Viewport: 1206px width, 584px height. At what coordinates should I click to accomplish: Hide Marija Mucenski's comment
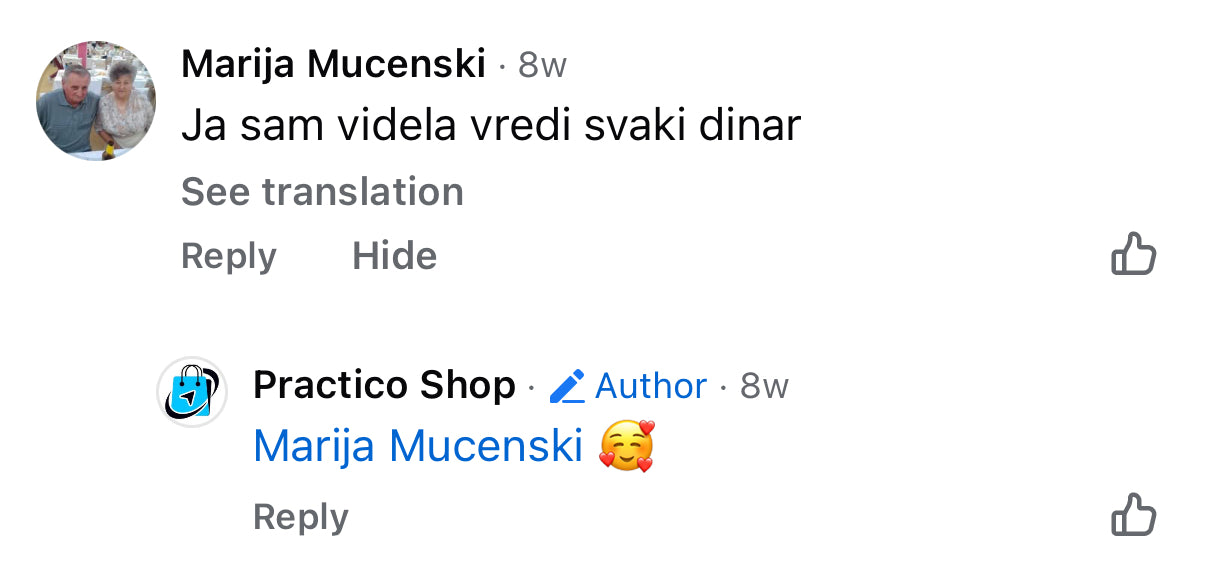pyautogui.click(x=394, y=256)
